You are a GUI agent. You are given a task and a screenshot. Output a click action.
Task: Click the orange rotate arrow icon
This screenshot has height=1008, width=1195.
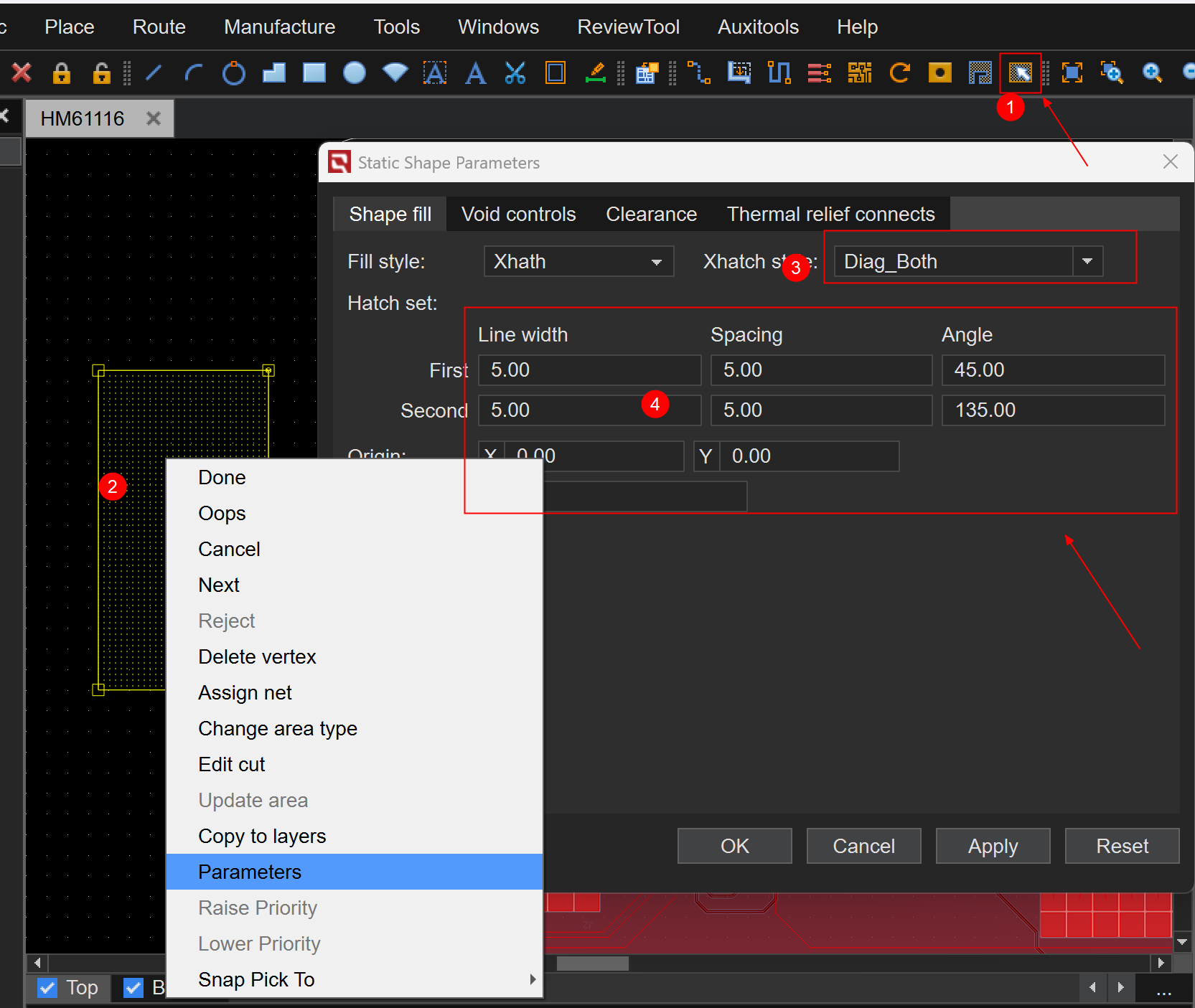click(899, 72)
